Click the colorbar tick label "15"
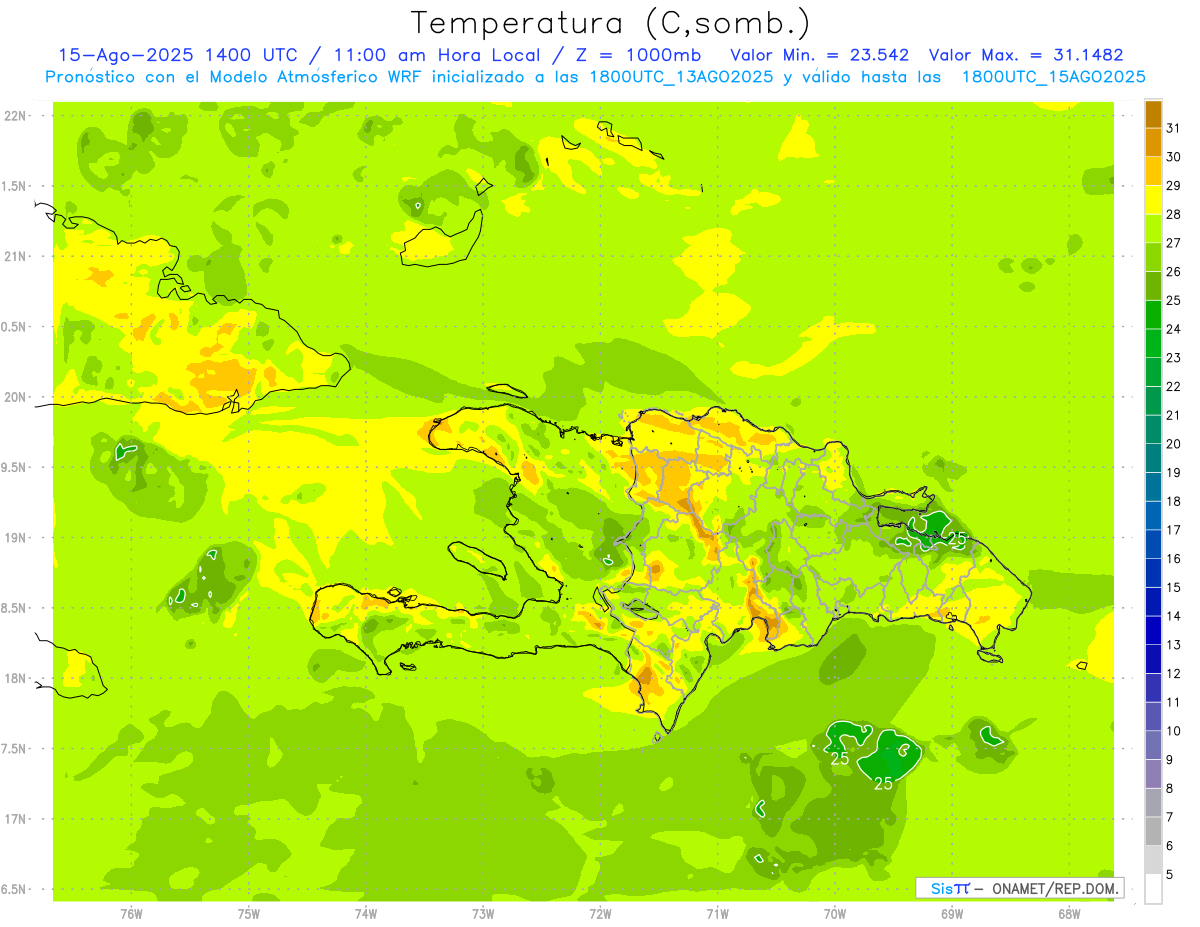 pos(1174,588)
